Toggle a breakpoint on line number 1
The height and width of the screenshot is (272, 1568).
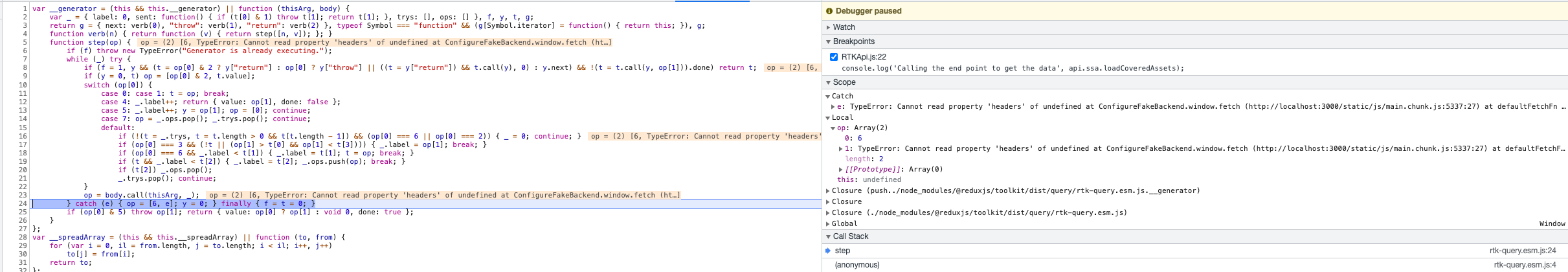click(25, 9)
